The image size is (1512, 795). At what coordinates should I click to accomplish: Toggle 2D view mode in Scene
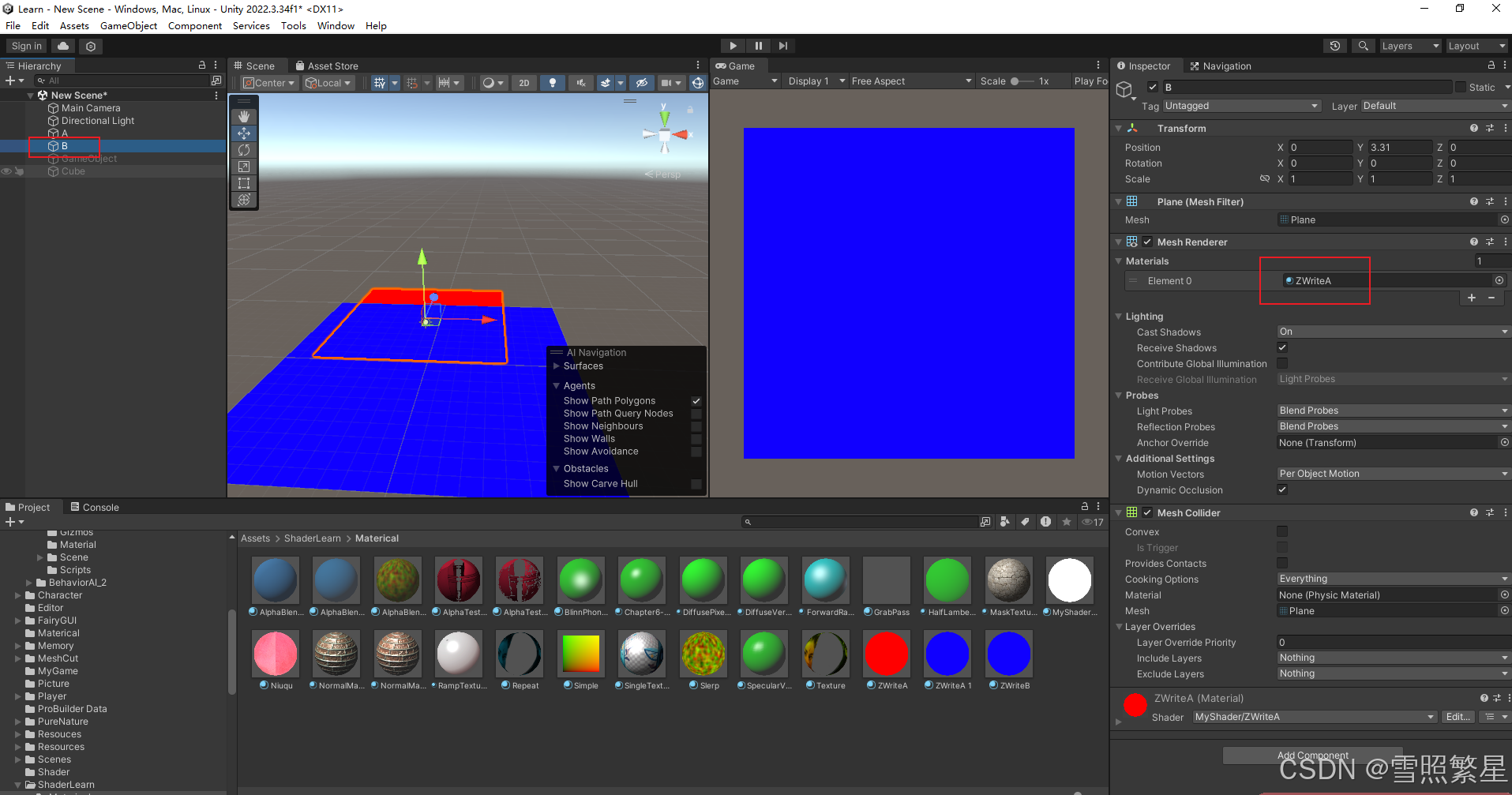524,82
